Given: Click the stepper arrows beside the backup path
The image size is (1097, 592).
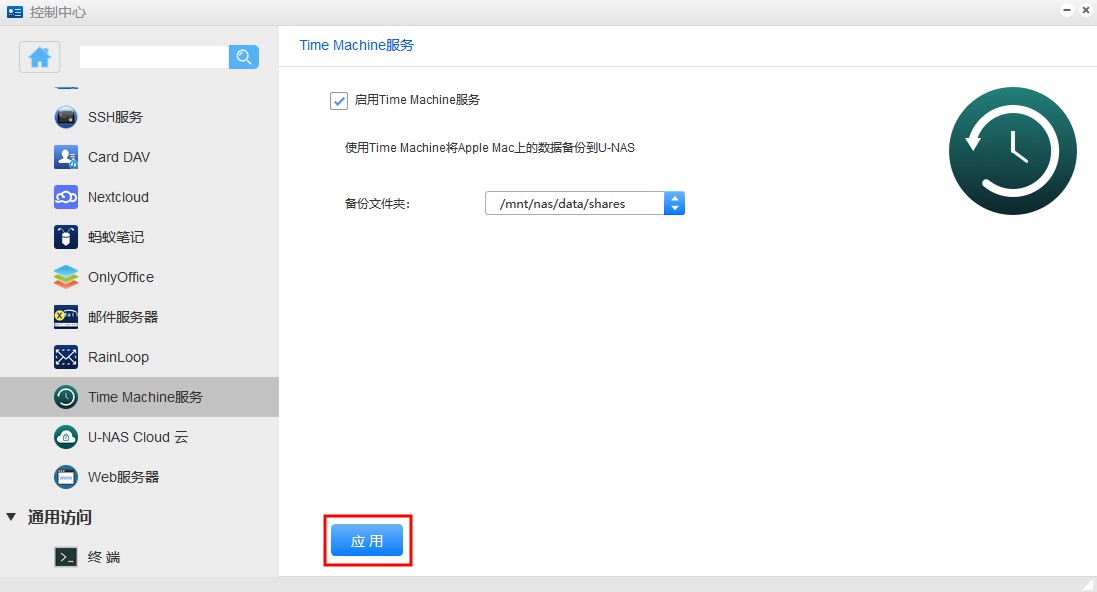Looking at the screenshot, I should (675, 203).
